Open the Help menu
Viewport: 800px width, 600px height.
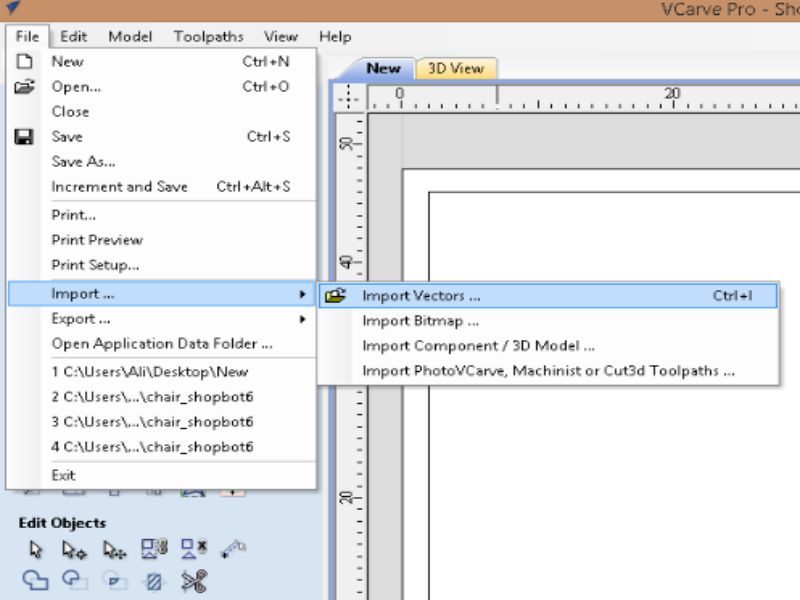point(335,37)
